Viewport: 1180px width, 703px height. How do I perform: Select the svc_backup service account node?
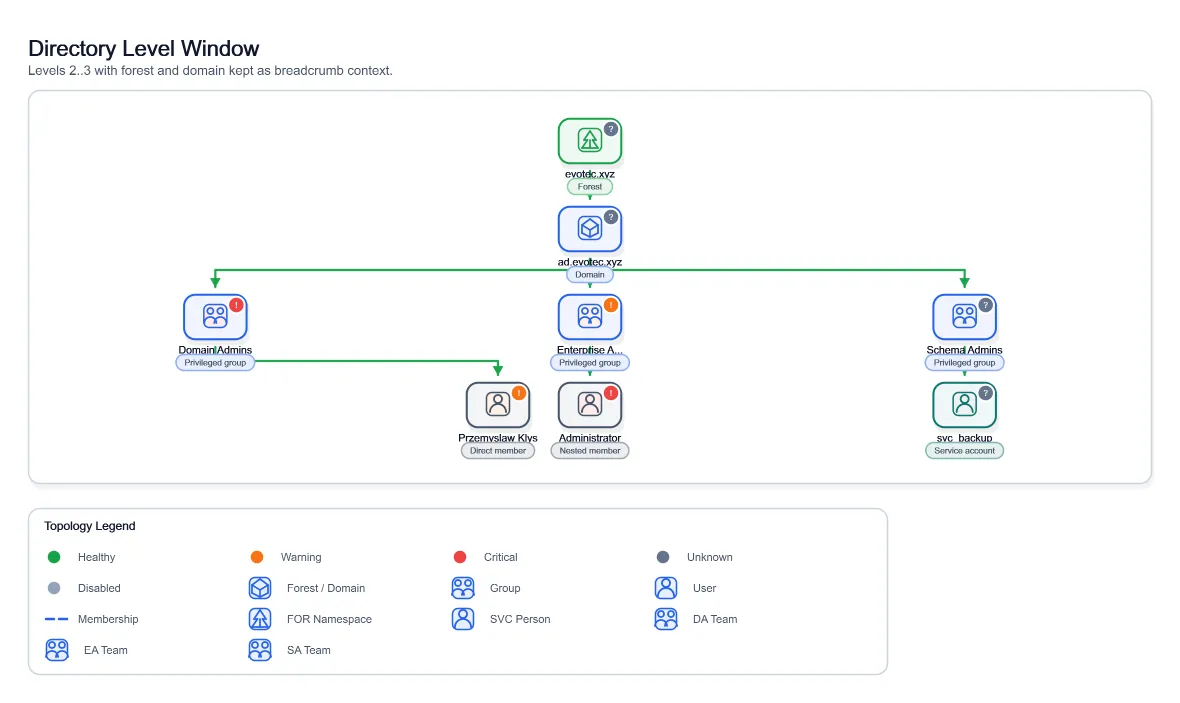[964, 405]
